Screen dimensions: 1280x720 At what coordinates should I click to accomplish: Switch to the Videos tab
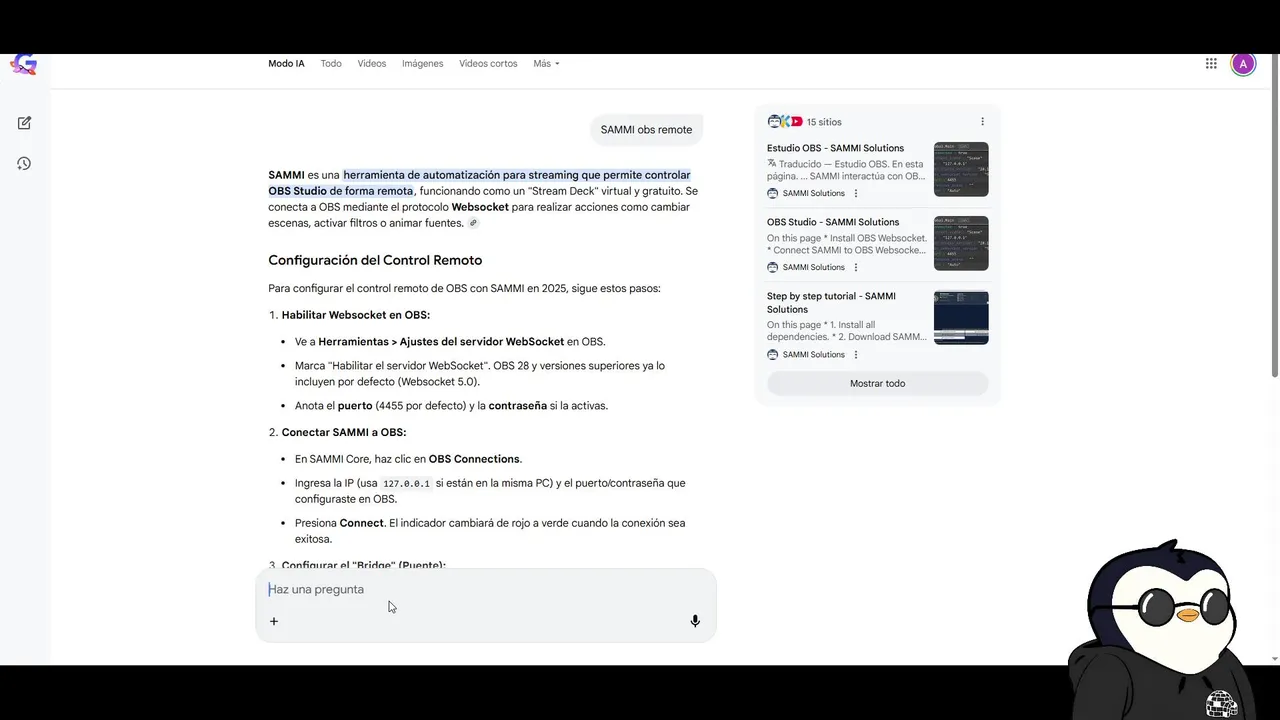pos(372,64)
